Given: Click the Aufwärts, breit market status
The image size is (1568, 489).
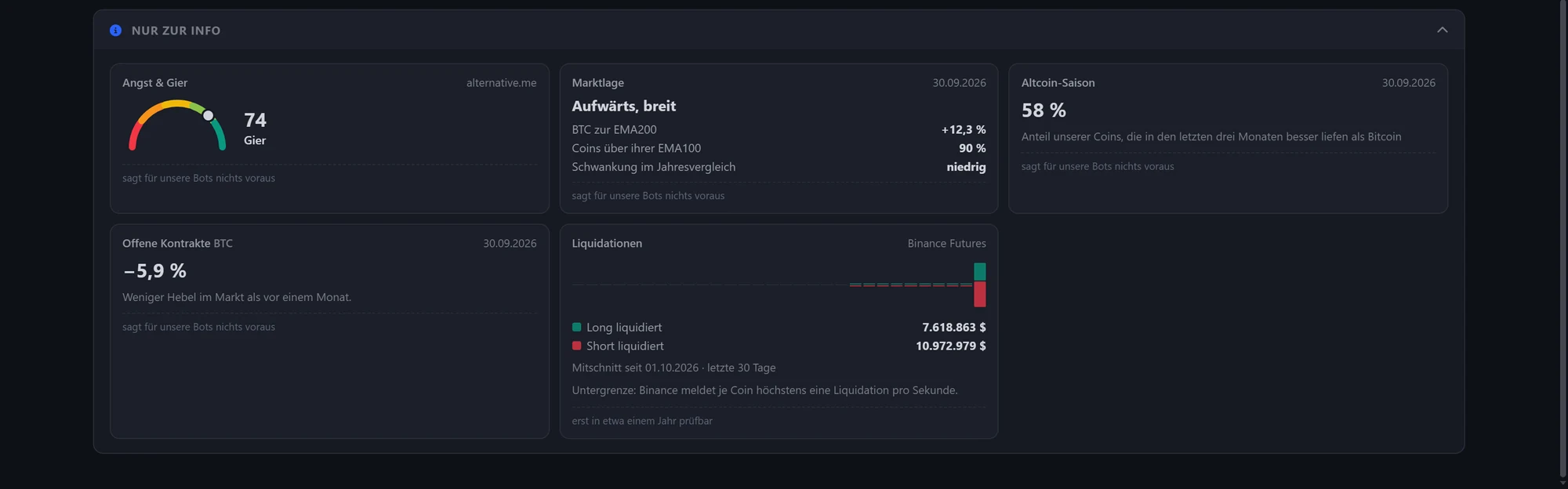Looking at the screenshot, I should tap(623, 106).
